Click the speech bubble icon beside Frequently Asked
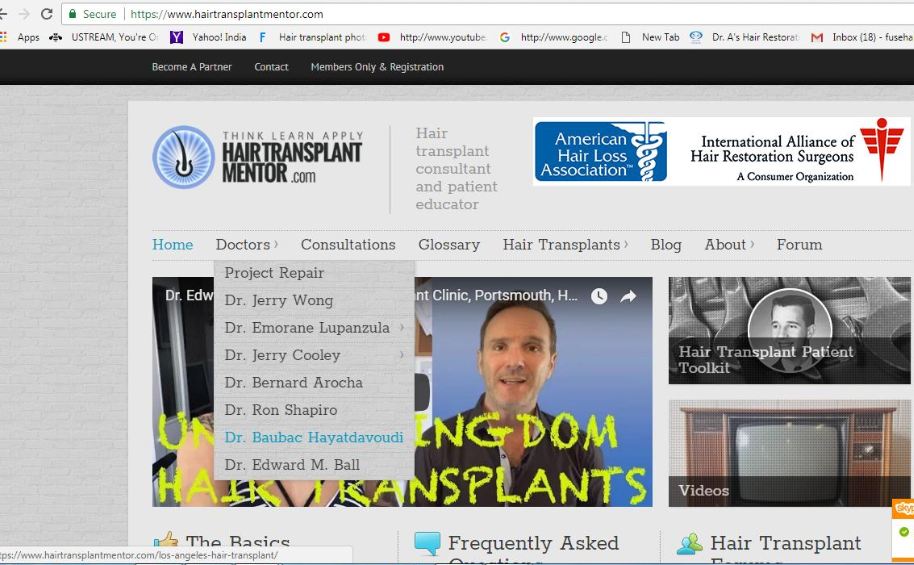914x565 pixels. coord(427,542)
